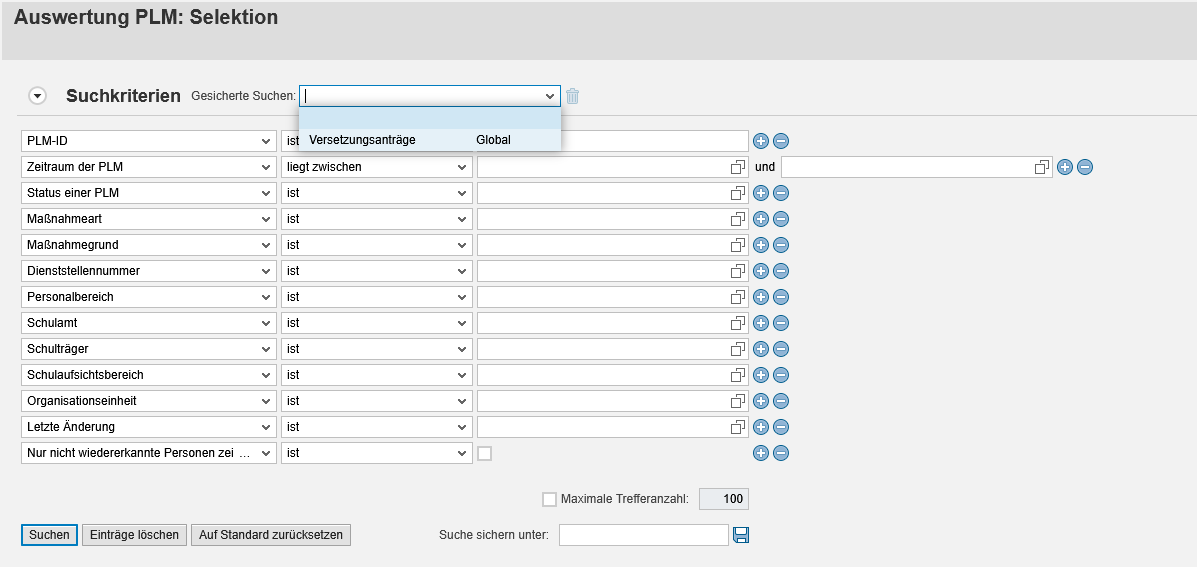Add a row after Letzte Änderung
The width and height of the screenshot is (1197, 567).
click(760, 427)
